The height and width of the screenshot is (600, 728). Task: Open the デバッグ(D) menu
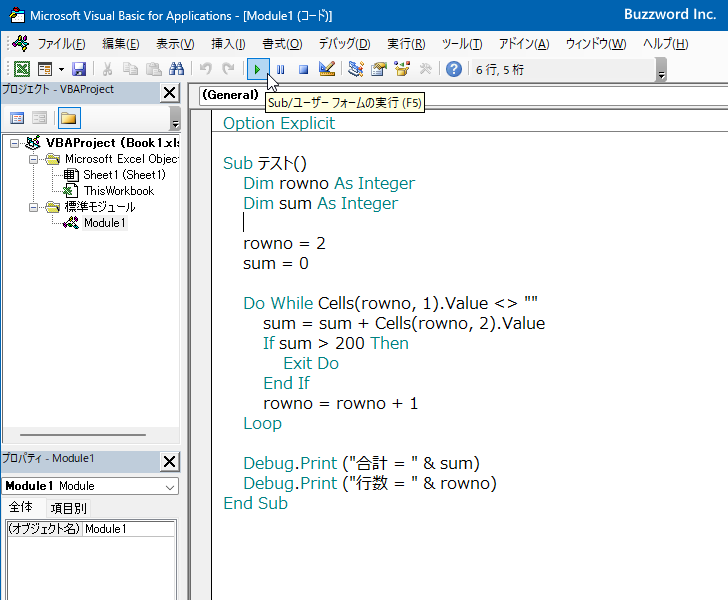(x=344, y=44)
